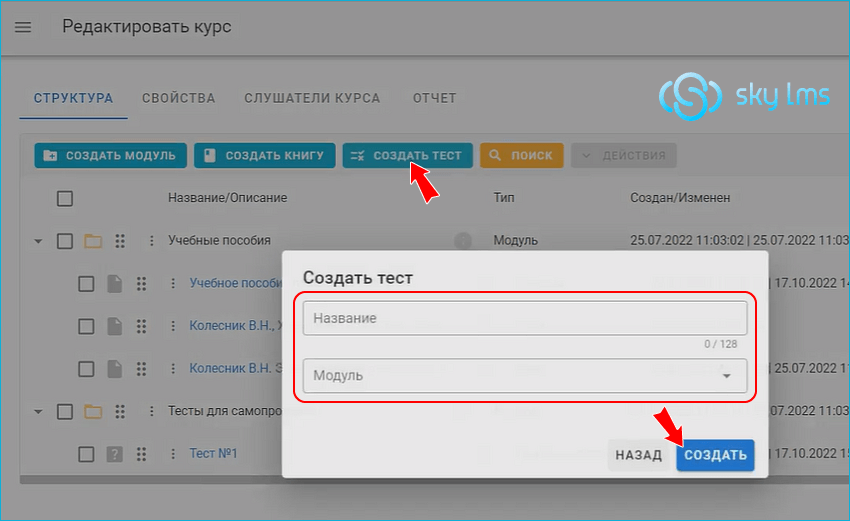850x521 pixels.
Task: Open three-dot menu of Учебное пособие row
Action: coord(172,284)
